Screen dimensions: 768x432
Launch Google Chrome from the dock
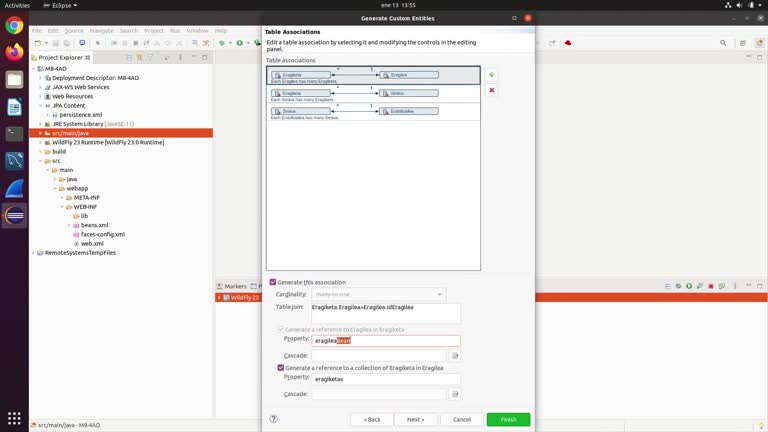(14, 26)
